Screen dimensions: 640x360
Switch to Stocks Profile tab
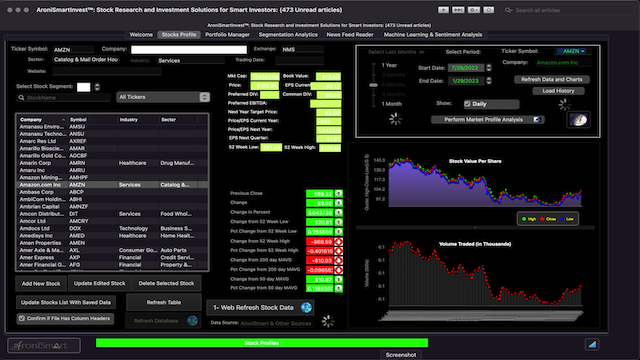[179, 35]
